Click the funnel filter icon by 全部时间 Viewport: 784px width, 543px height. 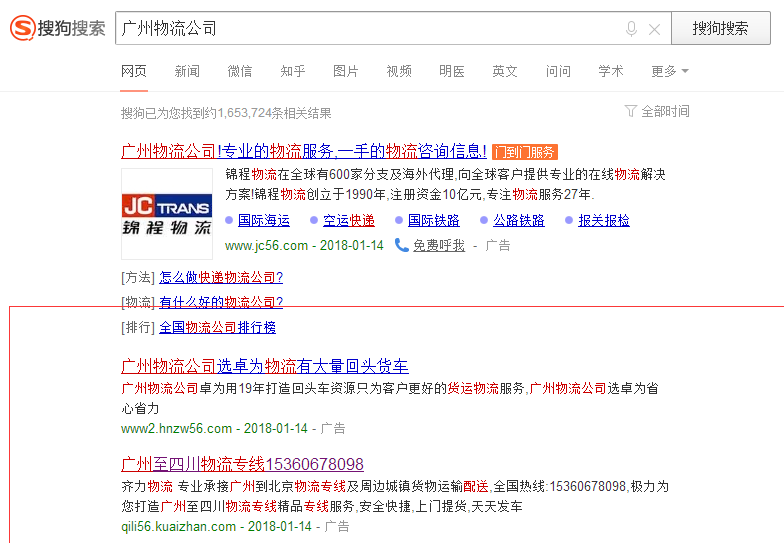[x=630, y=111]
